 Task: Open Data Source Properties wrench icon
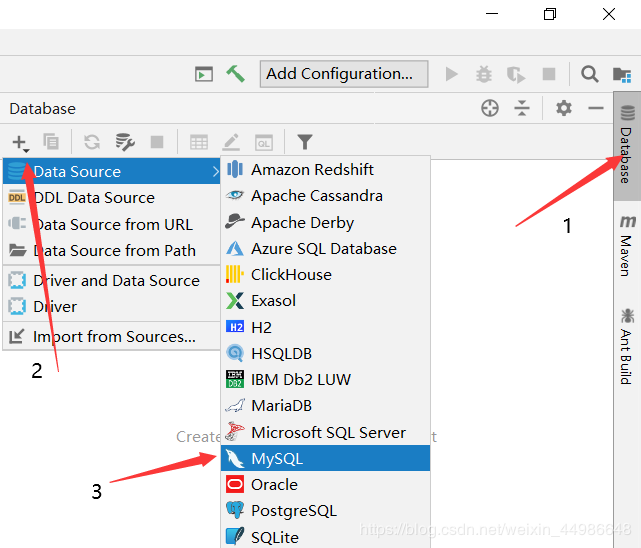point(124,142)
